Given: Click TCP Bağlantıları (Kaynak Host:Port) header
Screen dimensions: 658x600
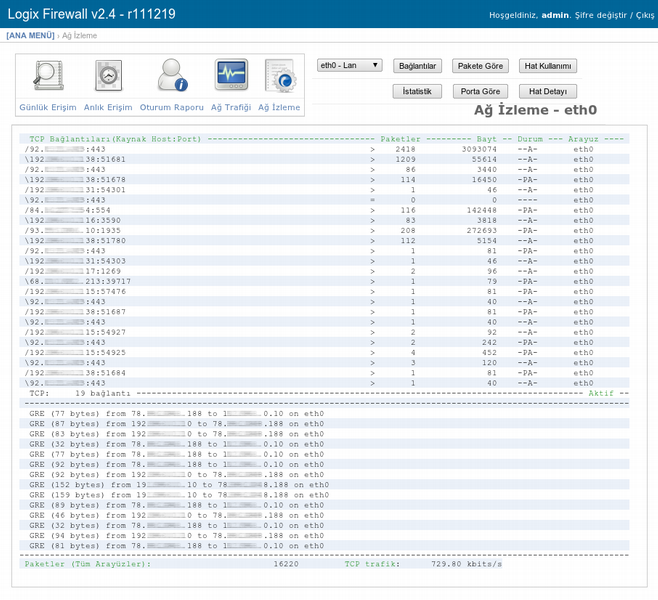Looking at the screenshot, I should 115,139.
